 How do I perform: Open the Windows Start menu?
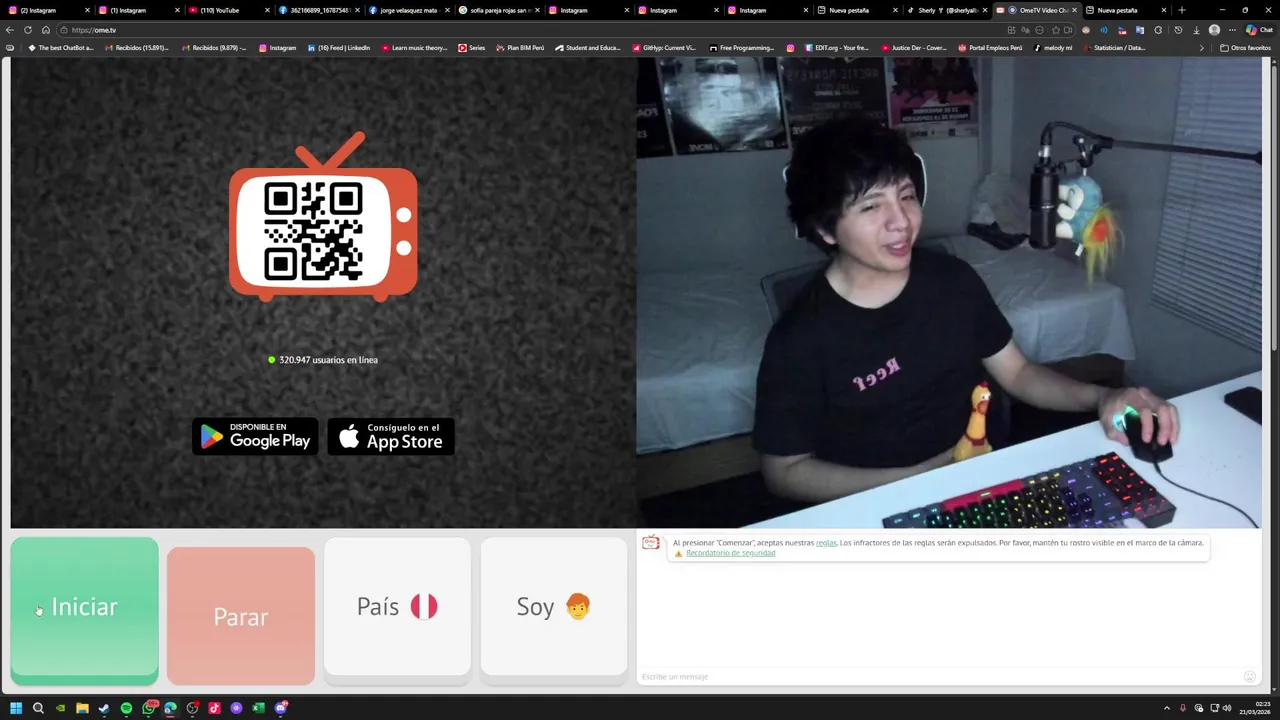16,708
